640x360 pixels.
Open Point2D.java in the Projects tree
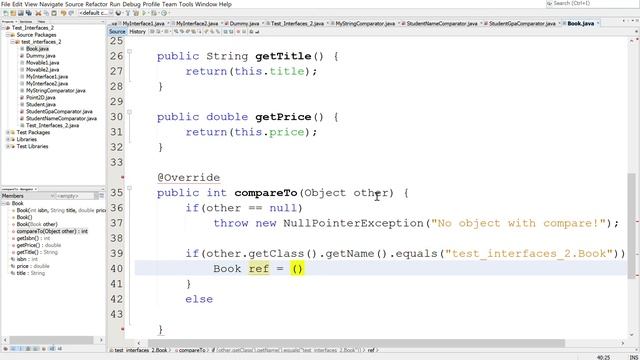point(40,98)
